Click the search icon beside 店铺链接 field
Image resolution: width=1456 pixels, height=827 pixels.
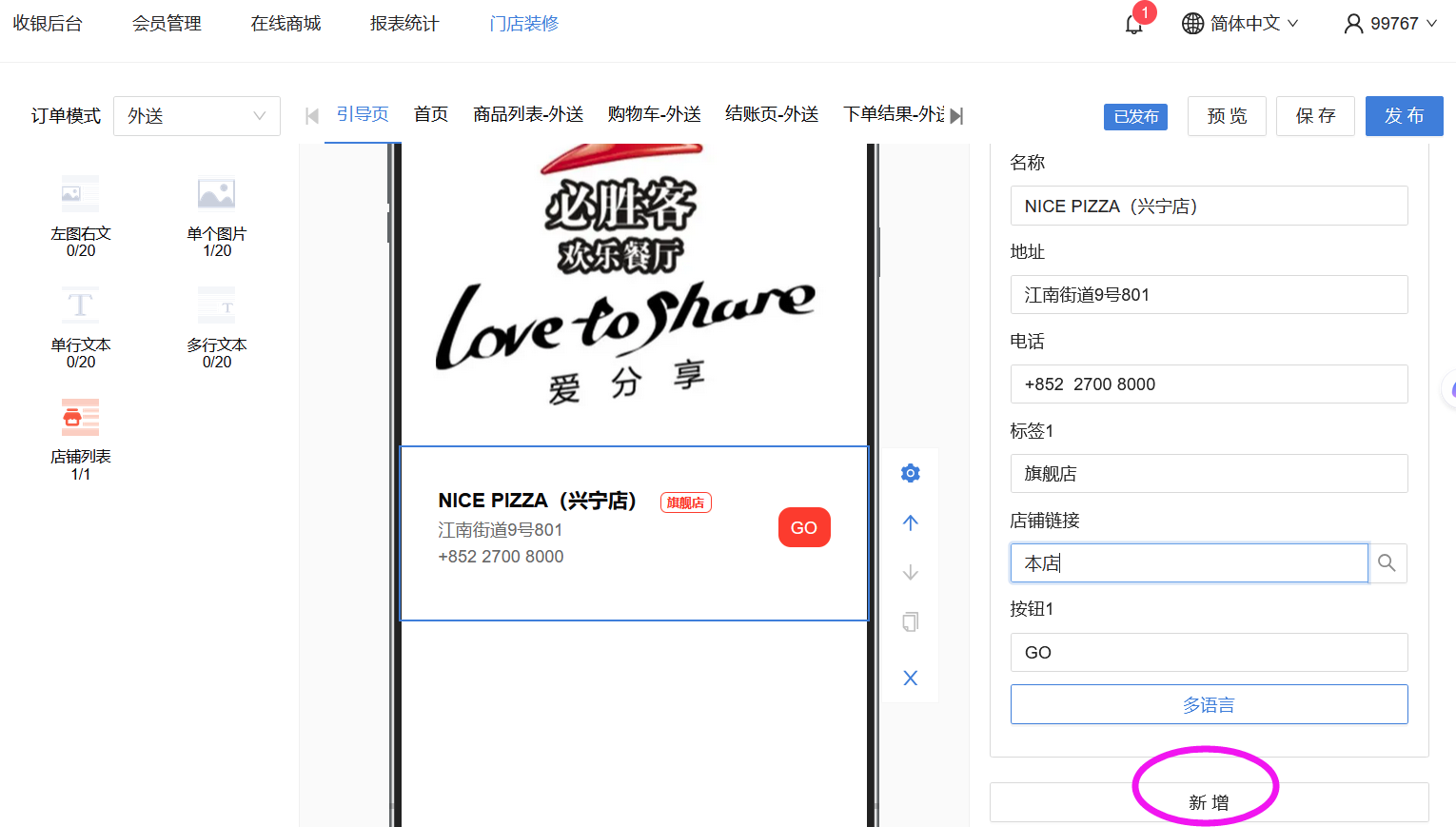click(1387, 563)
